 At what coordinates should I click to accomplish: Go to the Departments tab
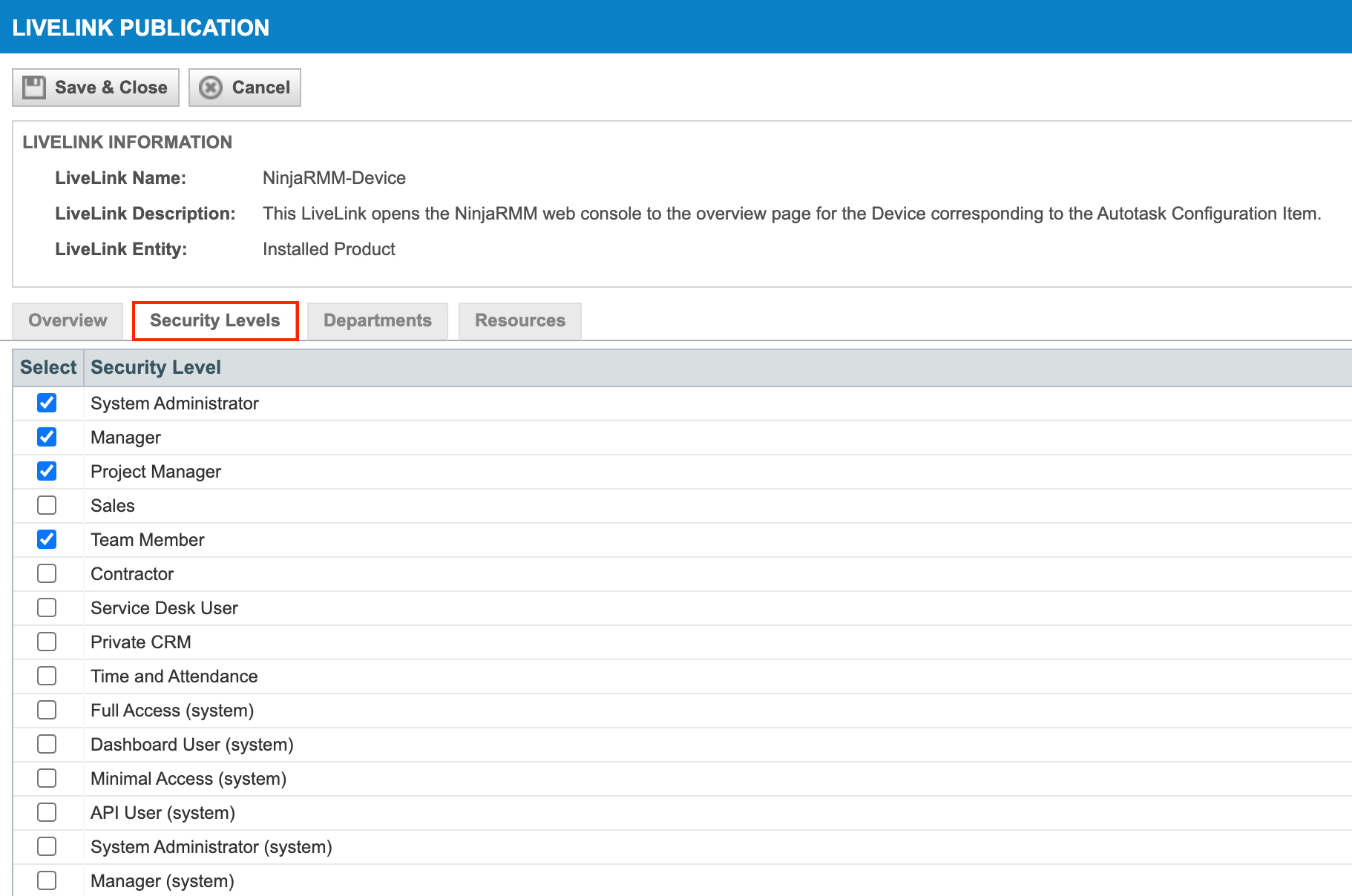coord(377,320)
